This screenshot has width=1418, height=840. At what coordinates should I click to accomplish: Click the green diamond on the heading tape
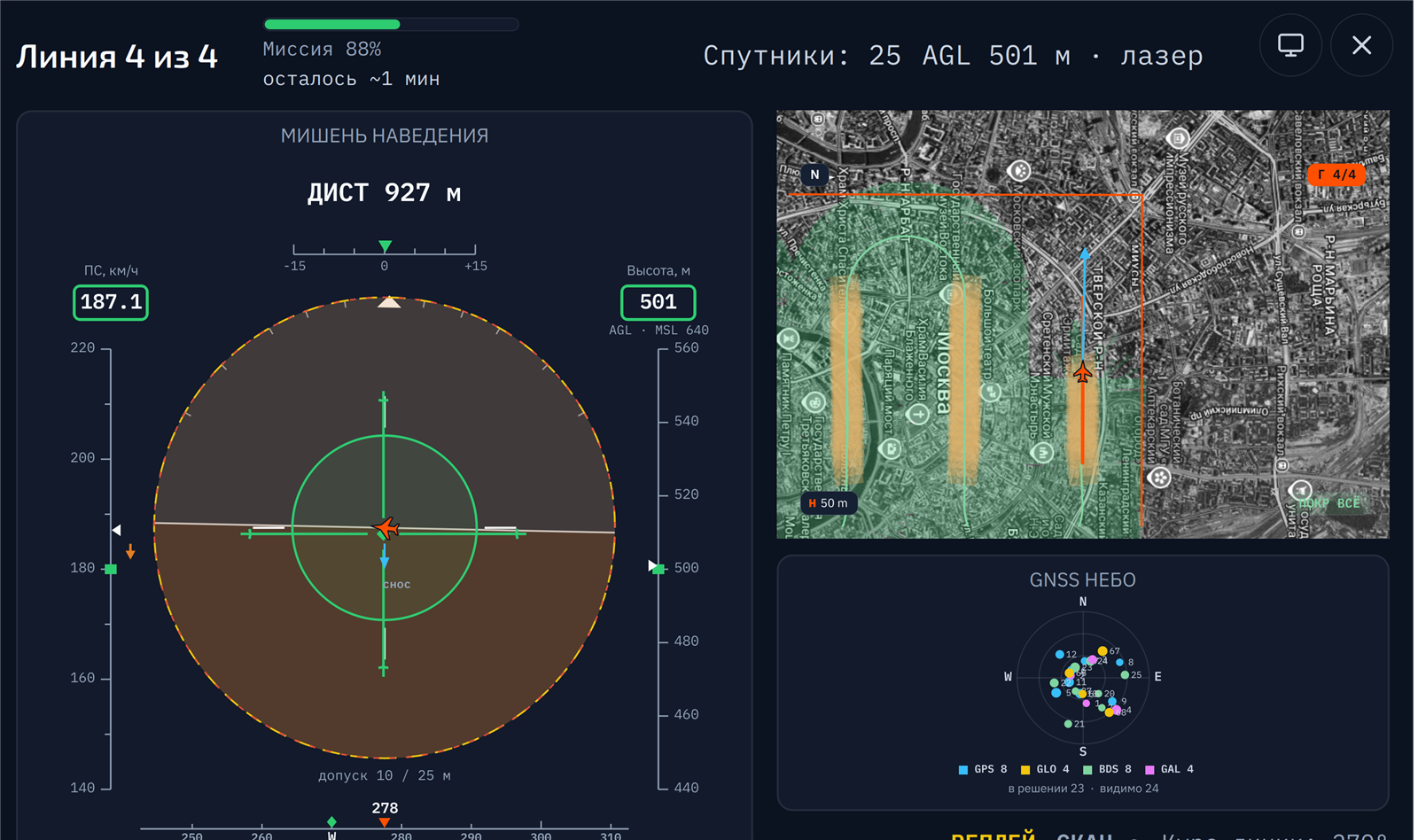pos(331,822)
